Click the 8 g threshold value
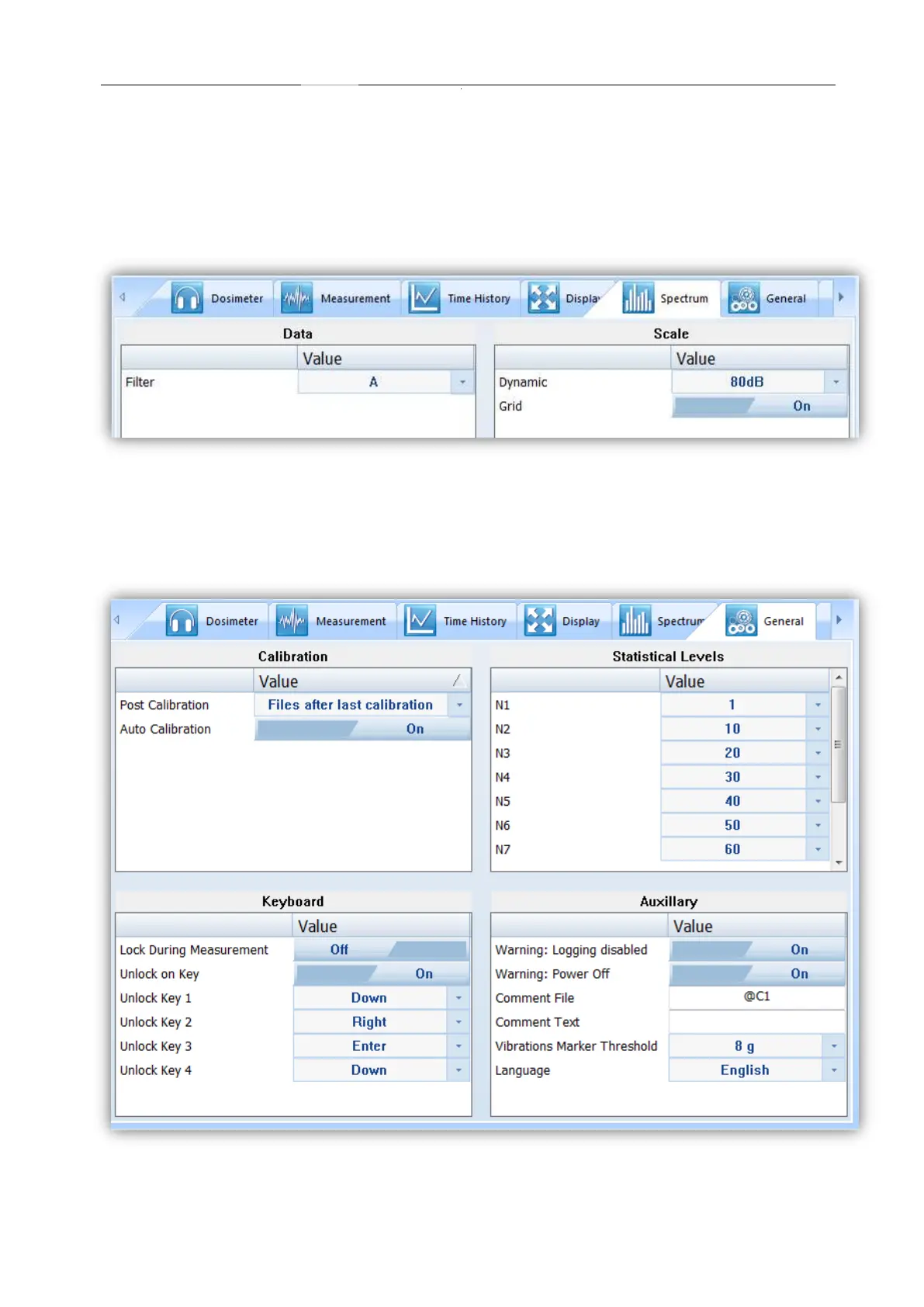 coord(745,1045)
